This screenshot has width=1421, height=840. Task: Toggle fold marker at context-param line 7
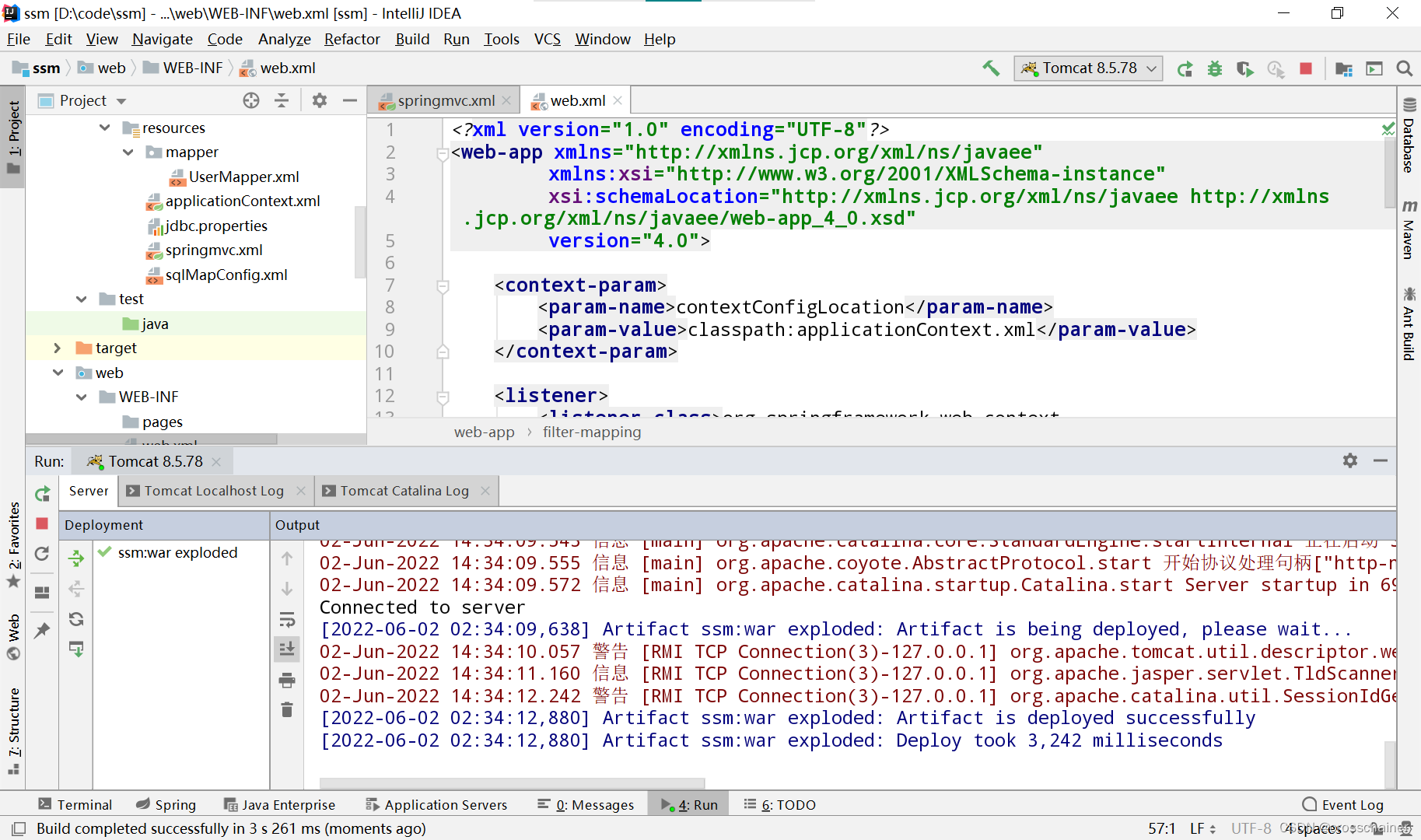(443, 286)
